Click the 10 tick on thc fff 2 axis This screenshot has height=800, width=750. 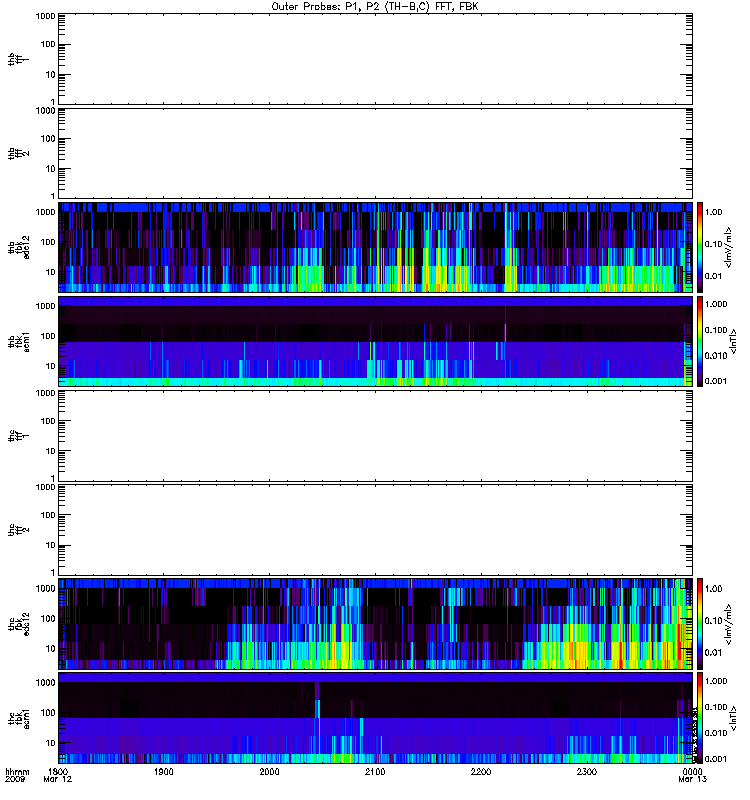click(x=51, y=545)
